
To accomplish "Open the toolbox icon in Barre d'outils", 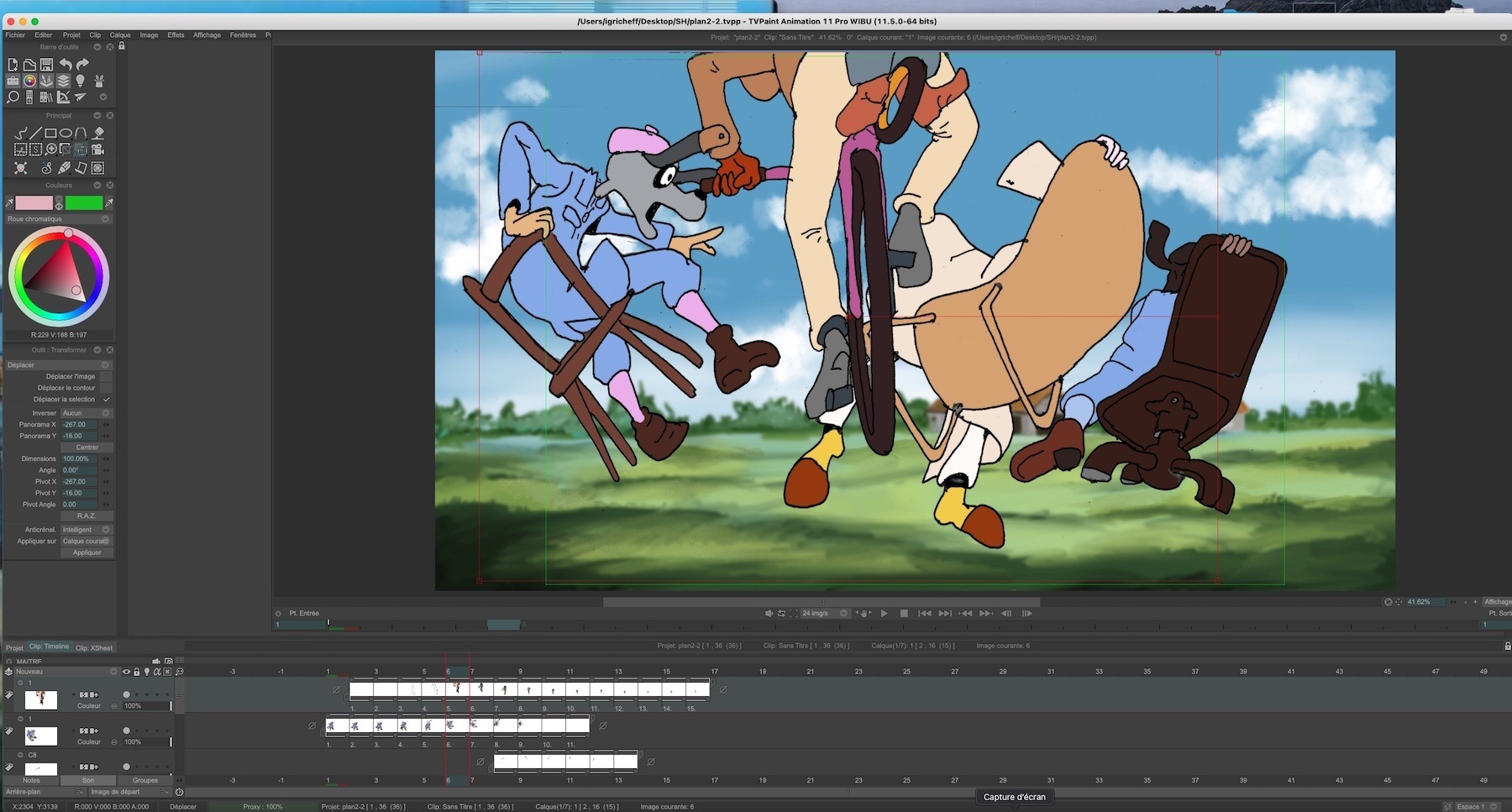I will (x=13, y=81).
